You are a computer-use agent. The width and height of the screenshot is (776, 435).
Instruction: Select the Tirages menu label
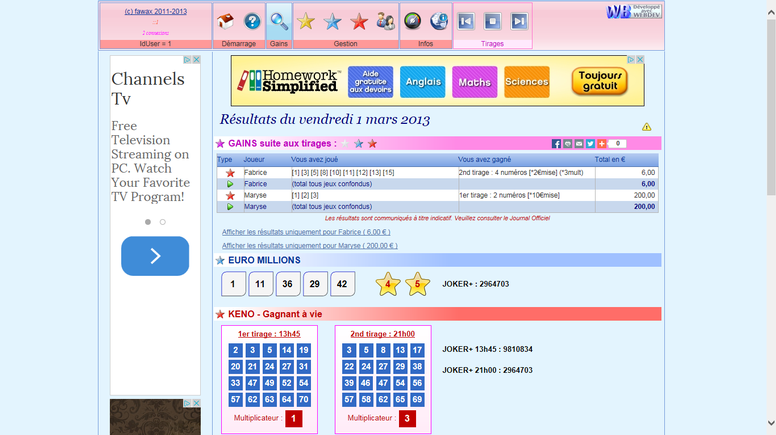pos(492,44)
